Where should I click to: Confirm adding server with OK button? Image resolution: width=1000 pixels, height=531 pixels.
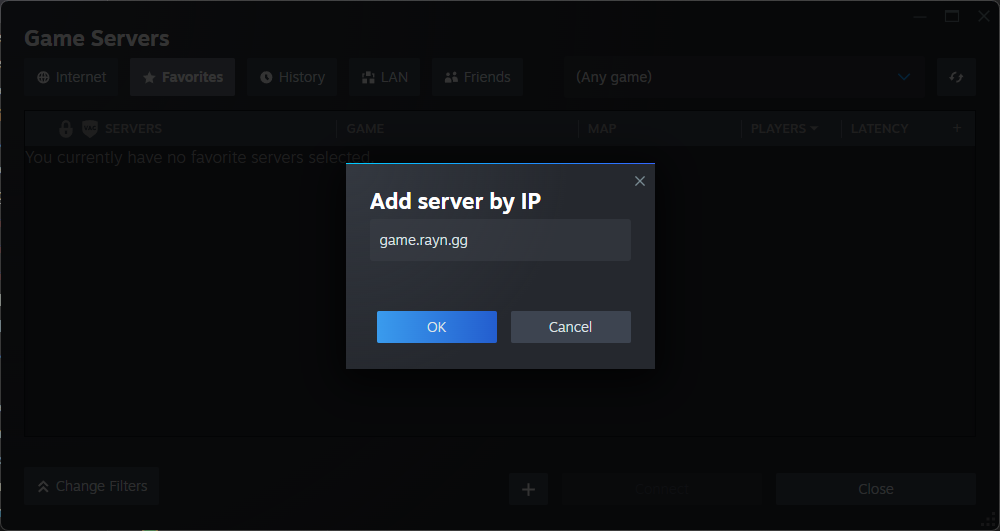436,327
